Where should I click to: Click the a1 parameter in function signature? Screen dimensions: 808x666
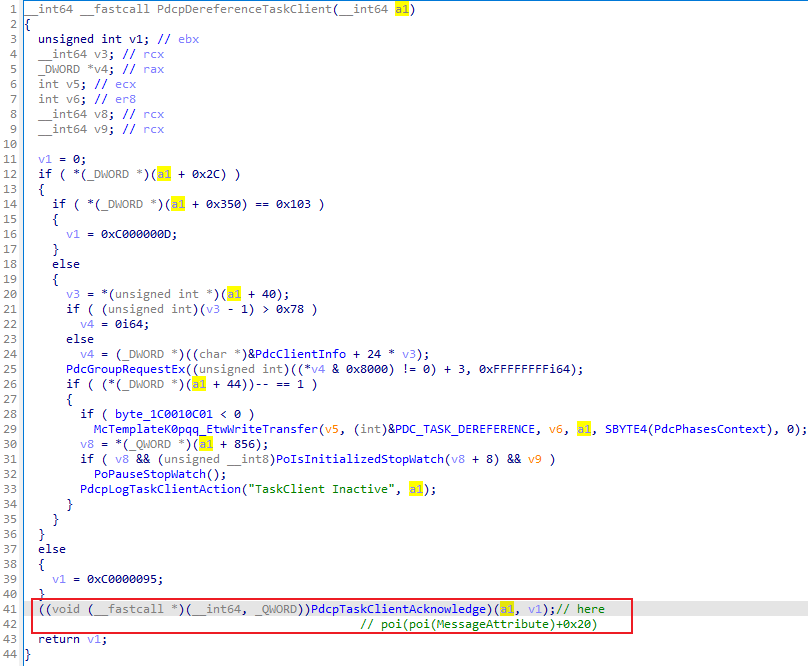(402, 9)
